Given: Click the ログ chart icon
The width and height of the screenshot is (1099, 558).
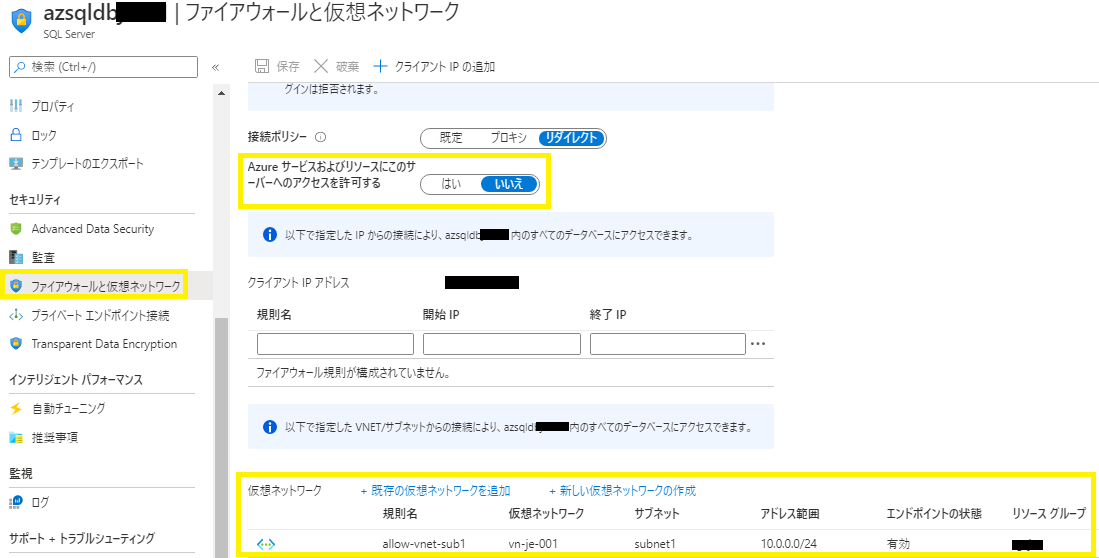Looking at the screenshot, I should click(16, 502).
